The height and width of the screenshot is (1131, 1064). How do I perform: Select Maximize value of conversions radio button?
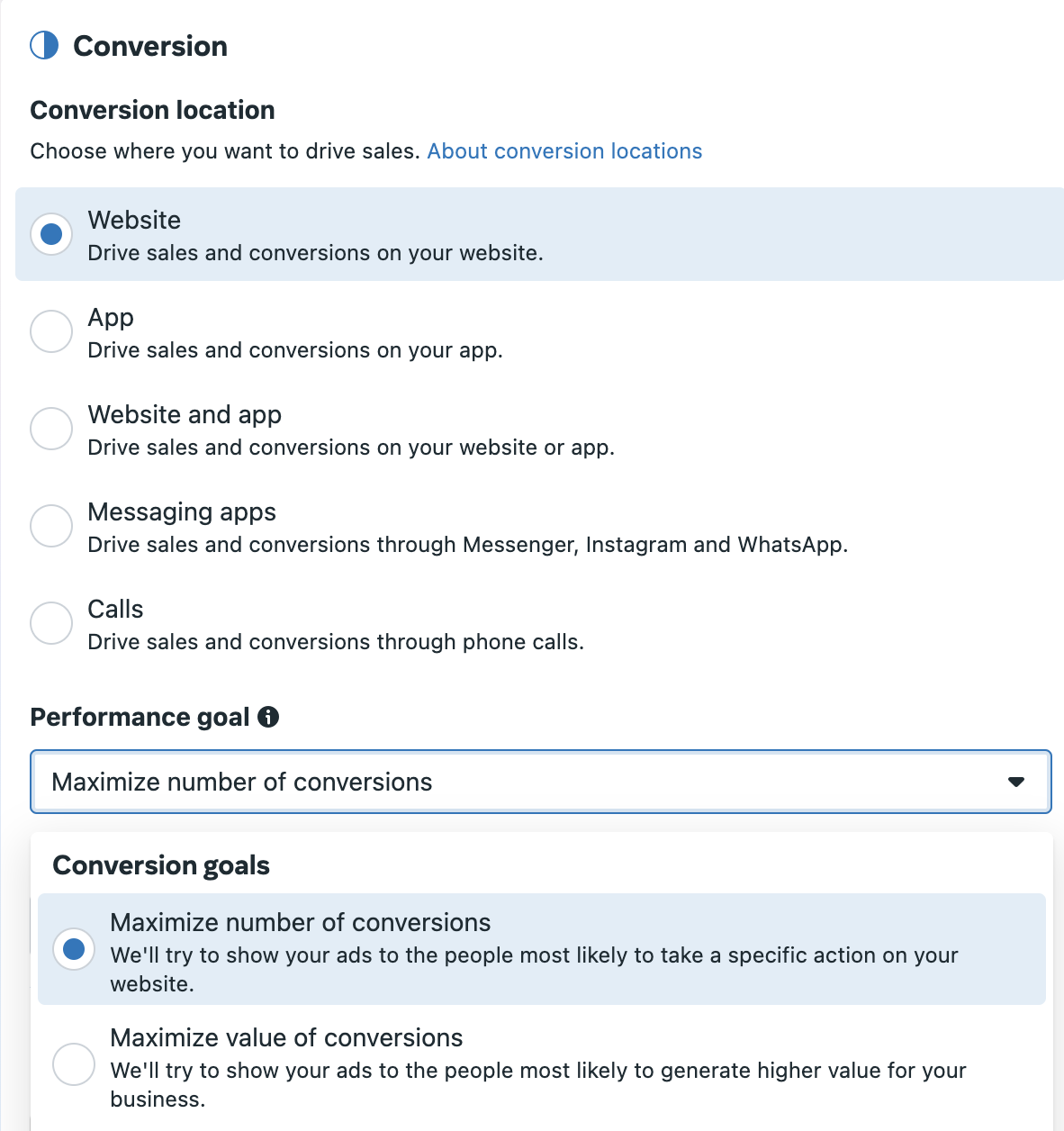74,1064
